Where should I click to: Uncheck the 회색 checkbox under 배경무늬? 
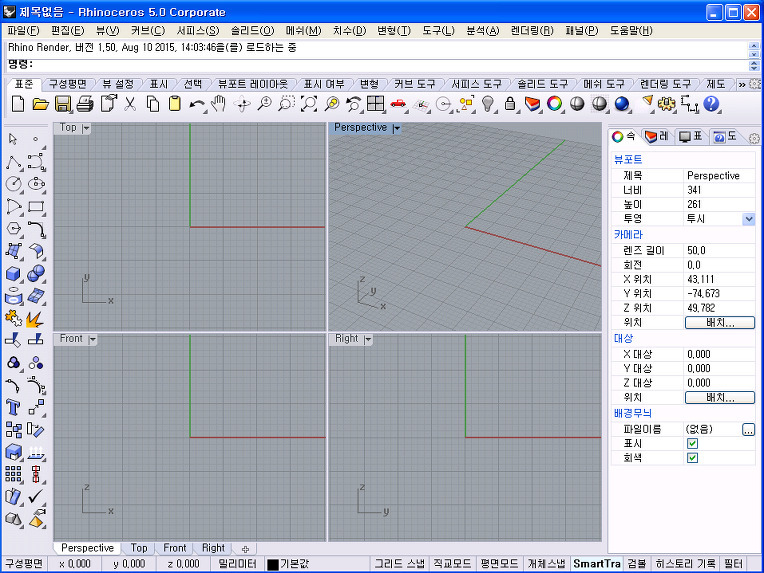coord(692,458)
